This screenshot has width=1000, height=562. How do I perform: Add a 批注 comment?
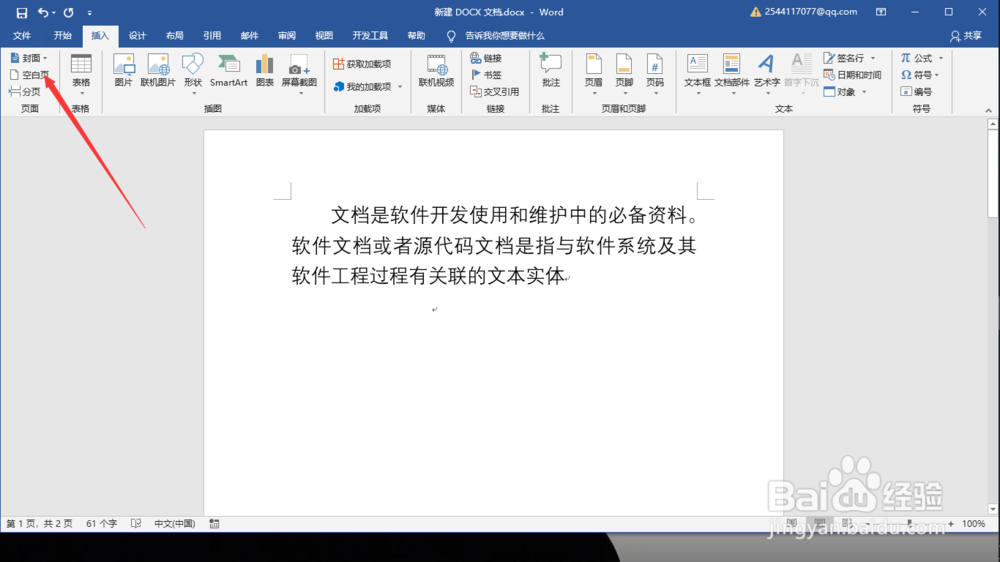coord(550,71)
